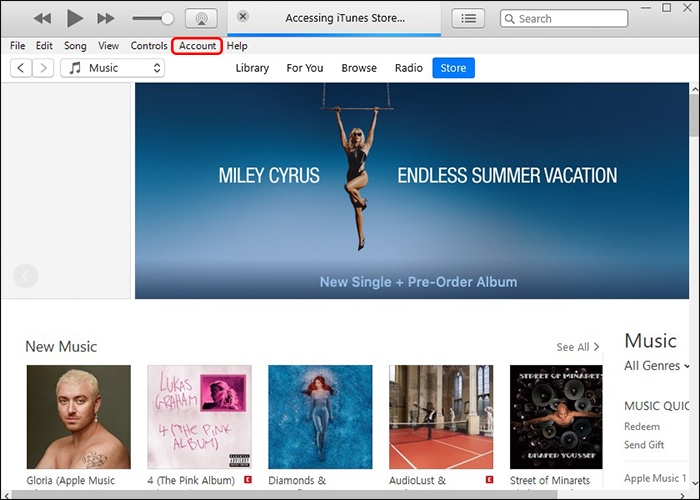700x500 pixels.
Task: Switch to the Browse tab
Action: pos(359,68)
